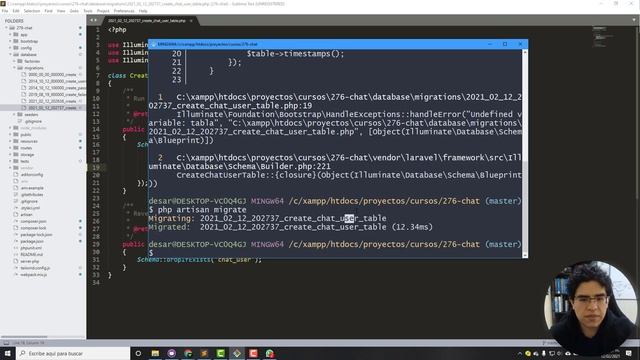The height and width of the screenshot is (360, 640).
Task: Close the create_chat_user_table.php tab
Action: pyautogui.click(x=191, y=20)
